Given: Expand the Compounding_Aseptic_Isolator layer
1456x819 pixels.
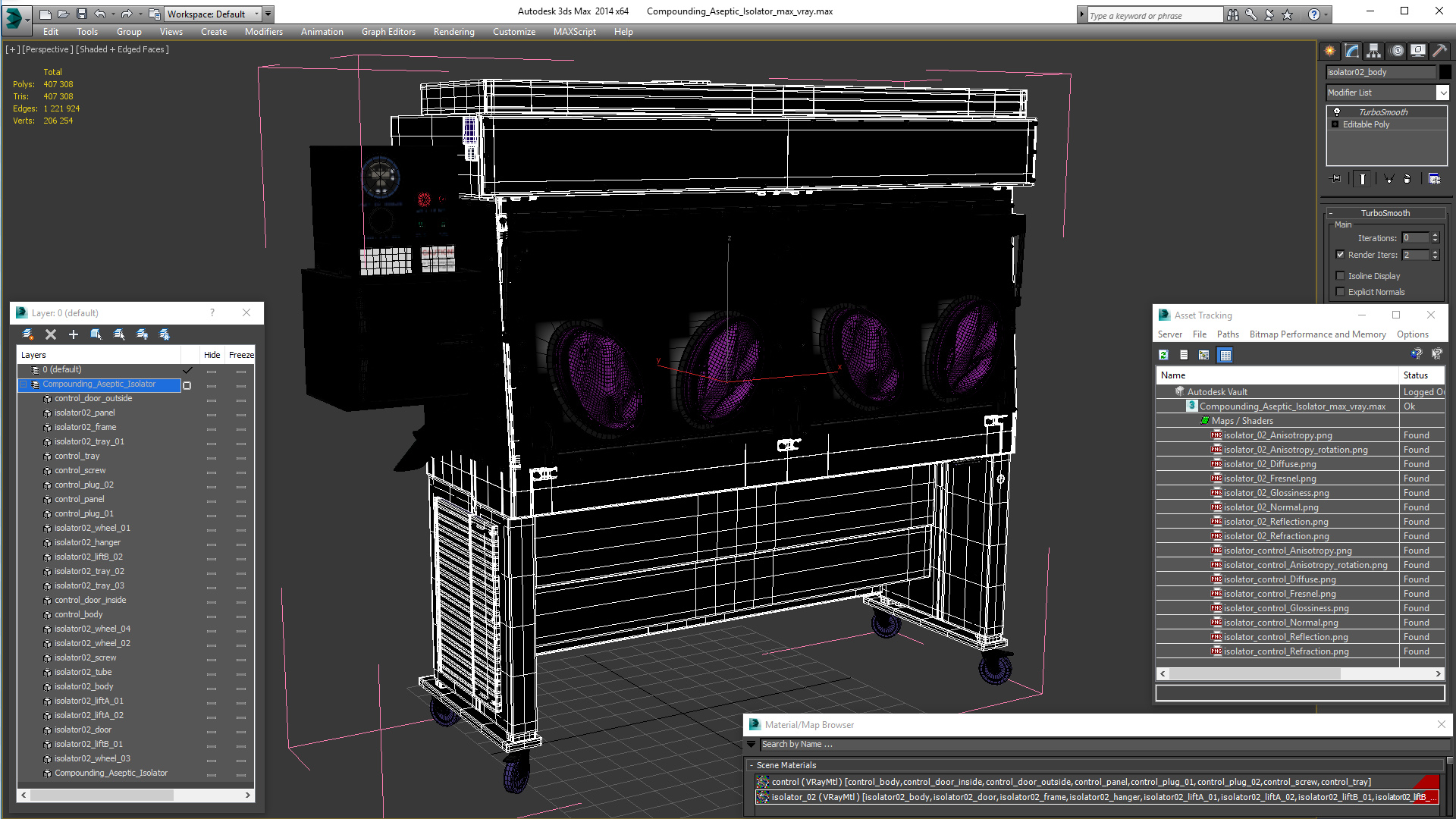Looking at the screenshot, I should pos(26,384).
